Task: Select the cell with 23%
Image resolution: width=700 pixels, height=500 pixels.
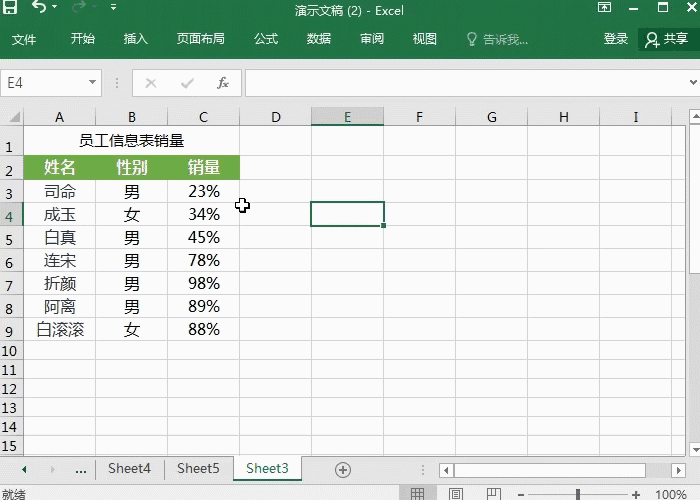Action: [x=204, y=192]
